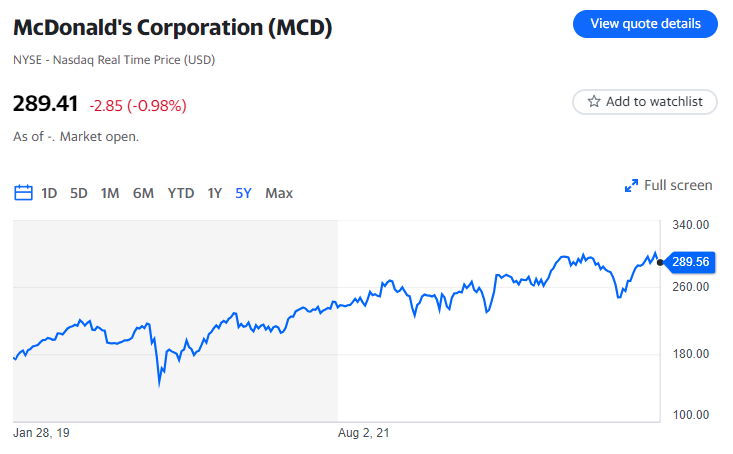Select the 5D time range
This screenshot has height=454, width=733.
(79, 193)
